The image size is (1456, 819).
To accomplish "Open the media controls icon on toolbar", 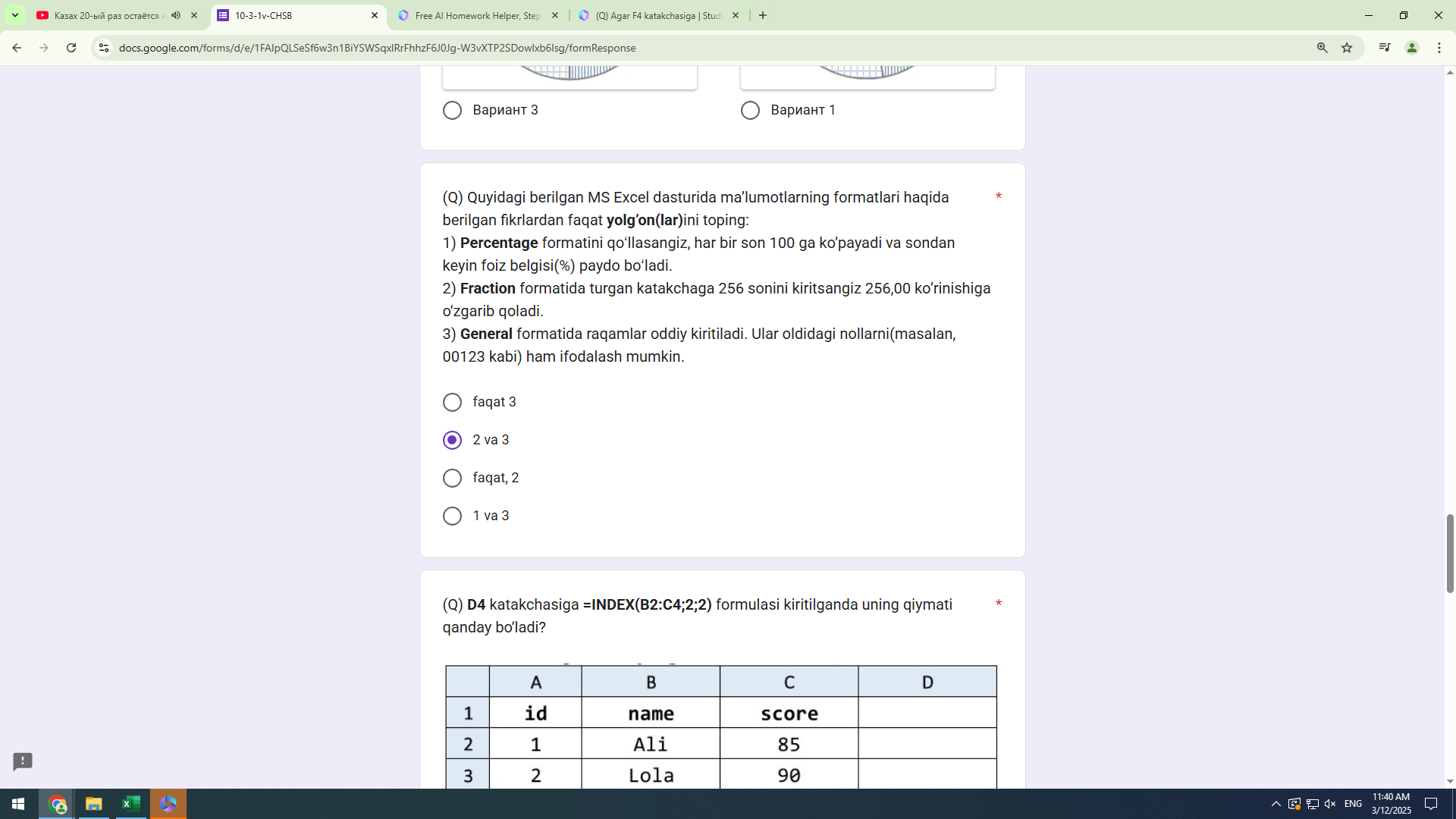I will (x=1385, y=47).
